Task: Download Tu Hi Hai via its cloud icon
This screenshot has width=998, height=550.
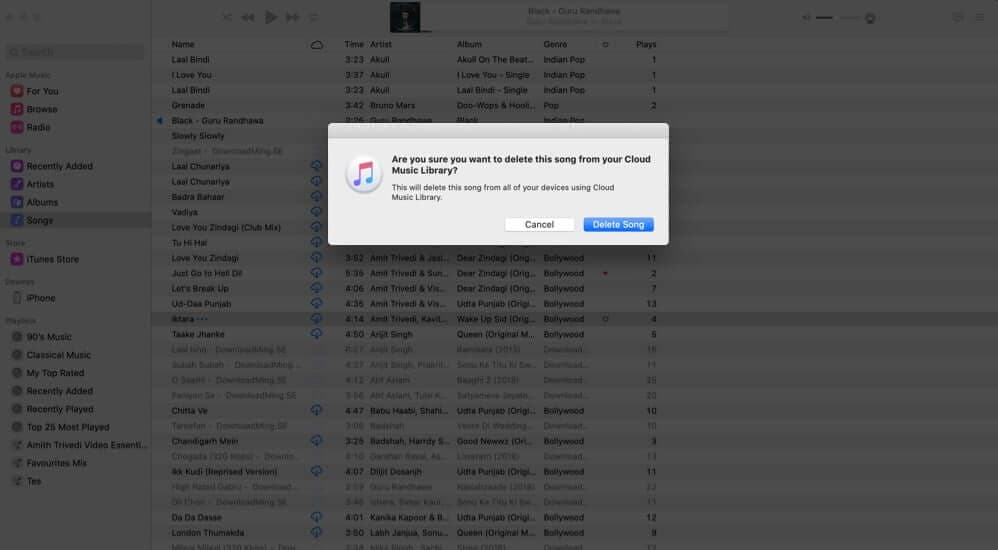Action: [x=316, y=242]
